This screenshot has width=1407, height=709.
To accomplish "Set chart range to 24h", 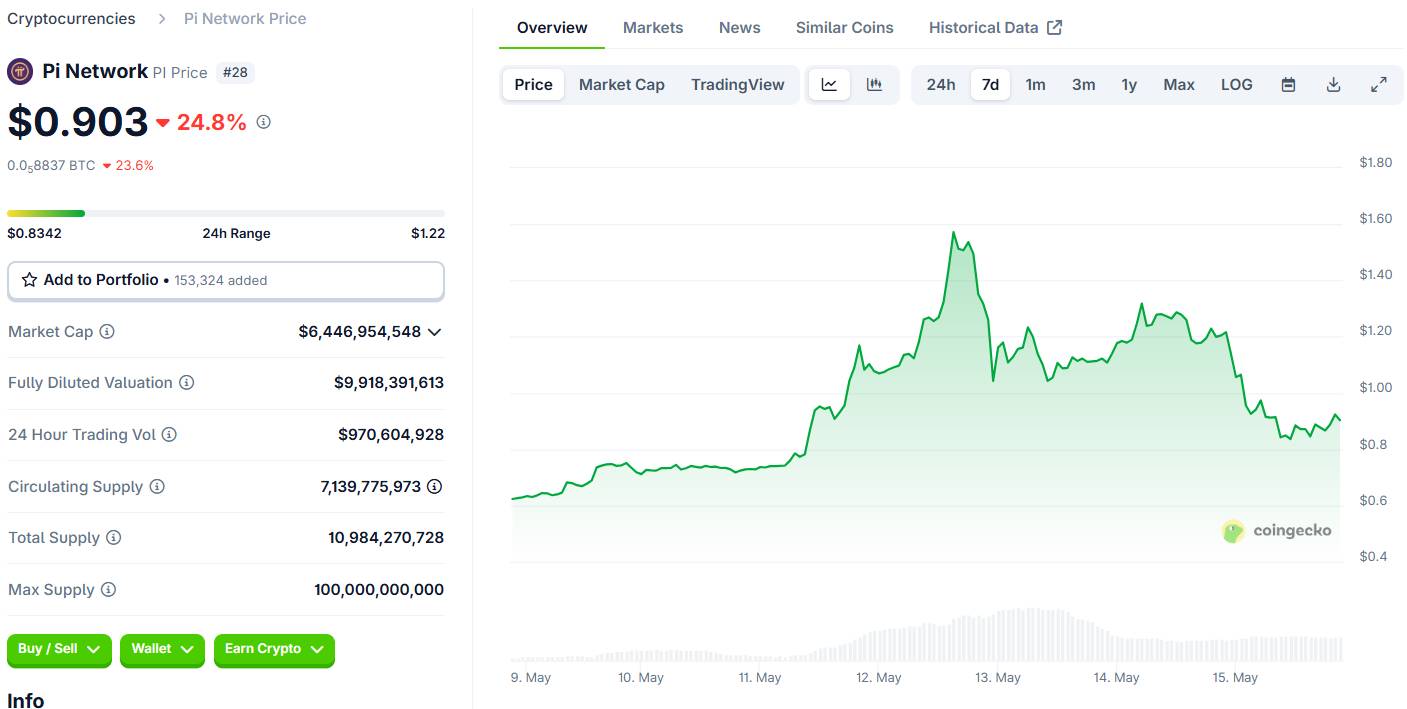I will point(941,85).
